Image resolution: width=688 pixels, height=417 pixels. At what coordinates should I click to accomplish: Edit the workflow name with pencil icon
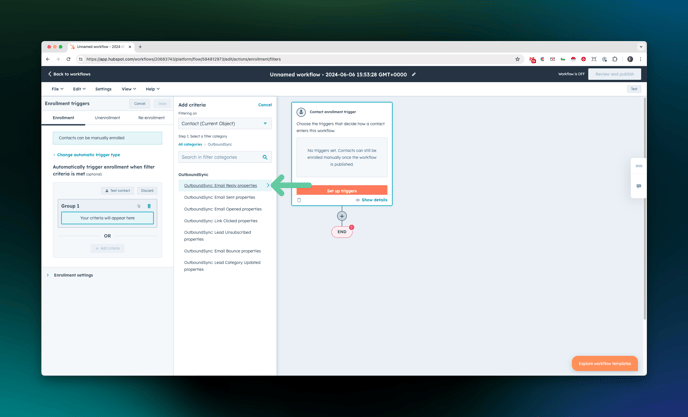413,75
